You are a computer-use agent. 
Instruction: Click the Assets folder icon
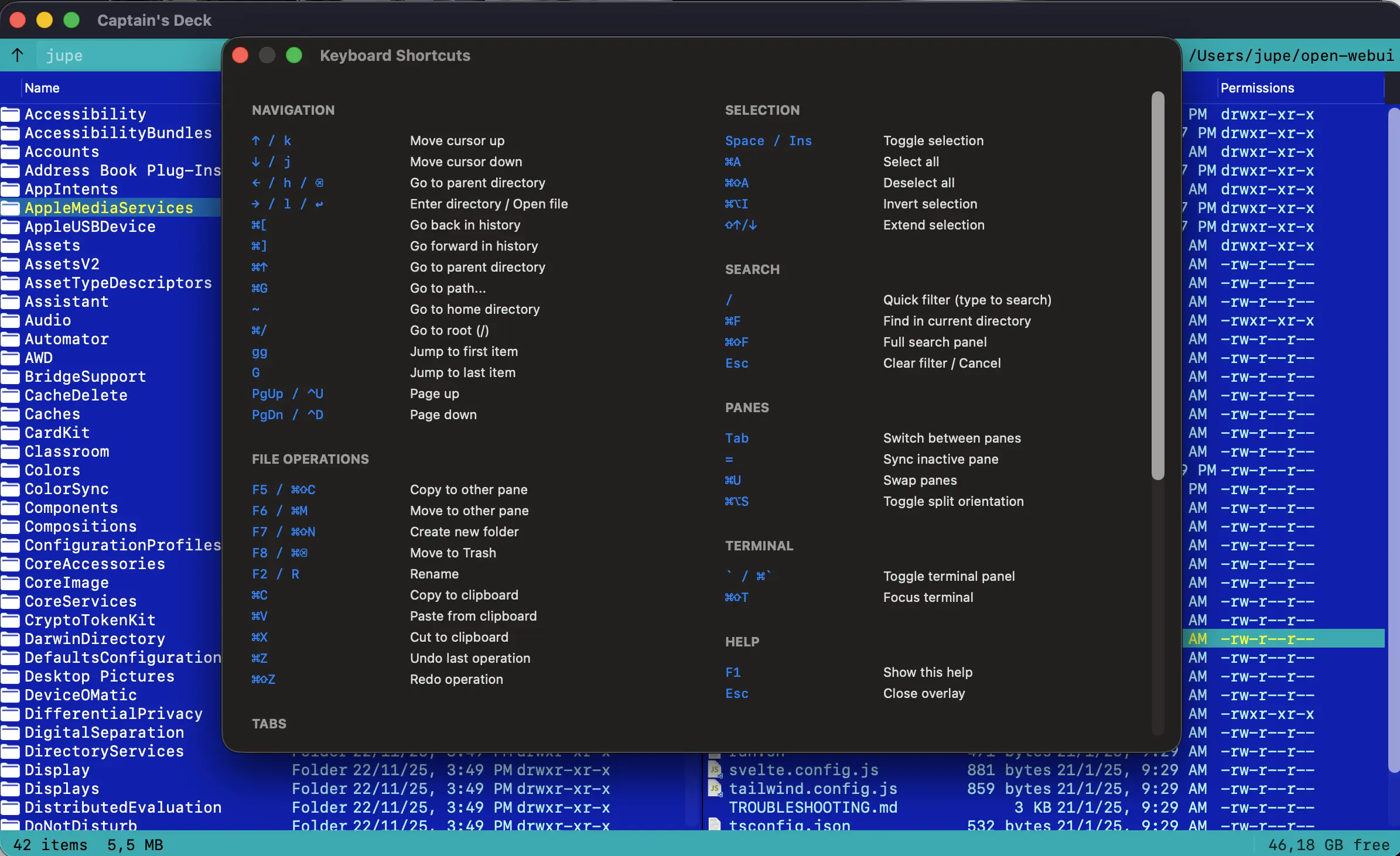pyautogui.click(x=10, y=245)
